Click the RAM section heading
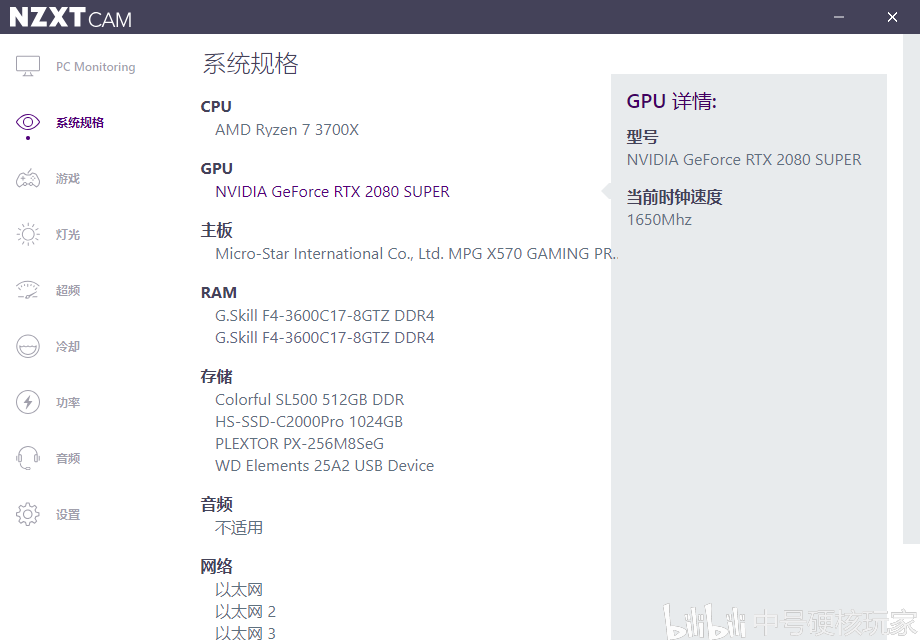The image size is (920, 640). 218,293
